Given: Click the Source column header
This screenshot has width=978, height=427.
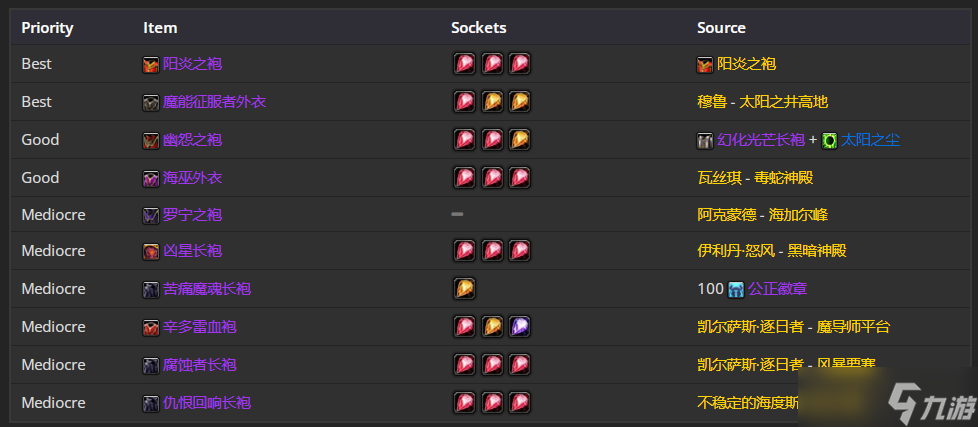Looking at the screenshot, I should (722, 28).
